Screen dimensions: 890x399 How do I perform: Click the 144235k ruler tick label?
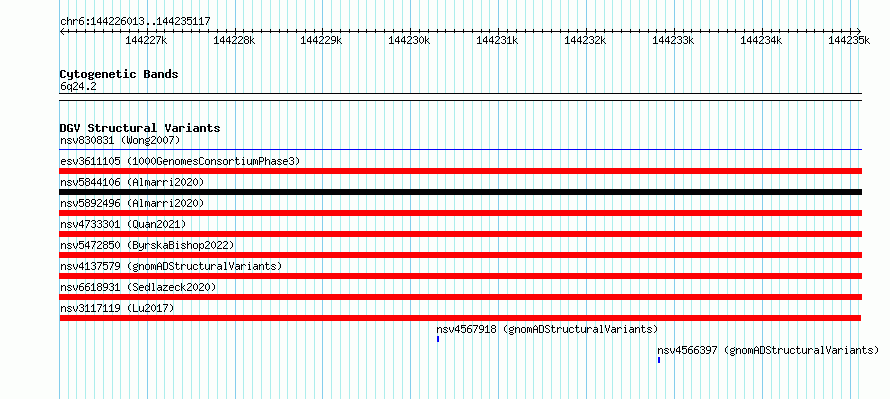[x=849, y=40]
